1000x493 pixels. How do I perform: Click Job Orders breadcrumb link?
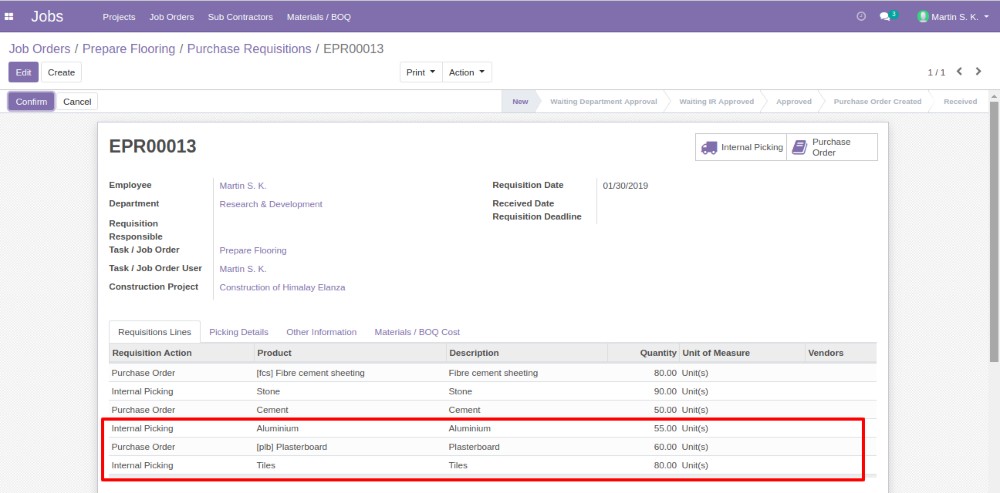pyautogui.click(x=40, y=49)
